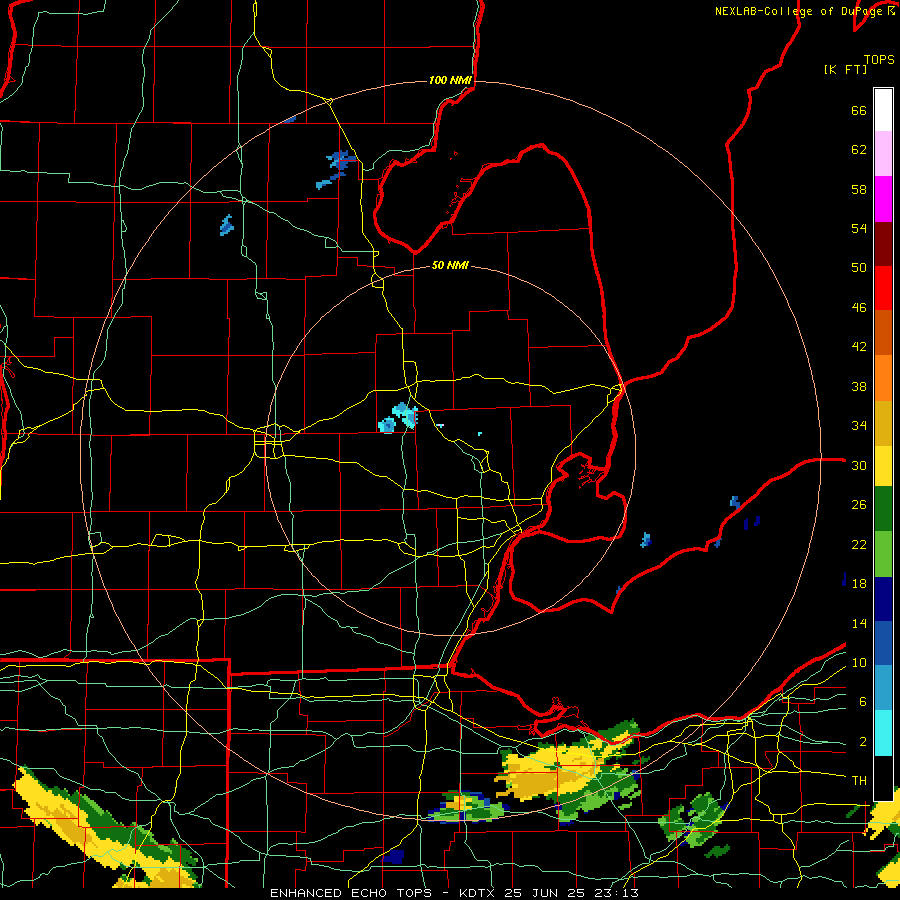The image size is (900, 900).
Task: Click the 100 NMI range ring label
Action: click(x=450, y=80)
